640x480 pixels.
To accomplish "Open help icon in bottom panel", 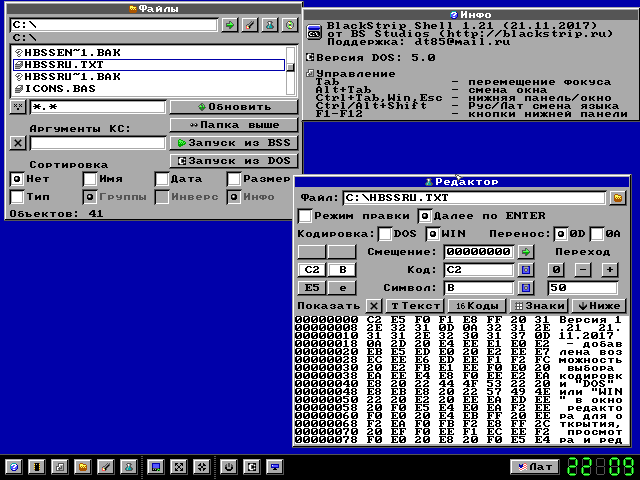I will 14,467.
